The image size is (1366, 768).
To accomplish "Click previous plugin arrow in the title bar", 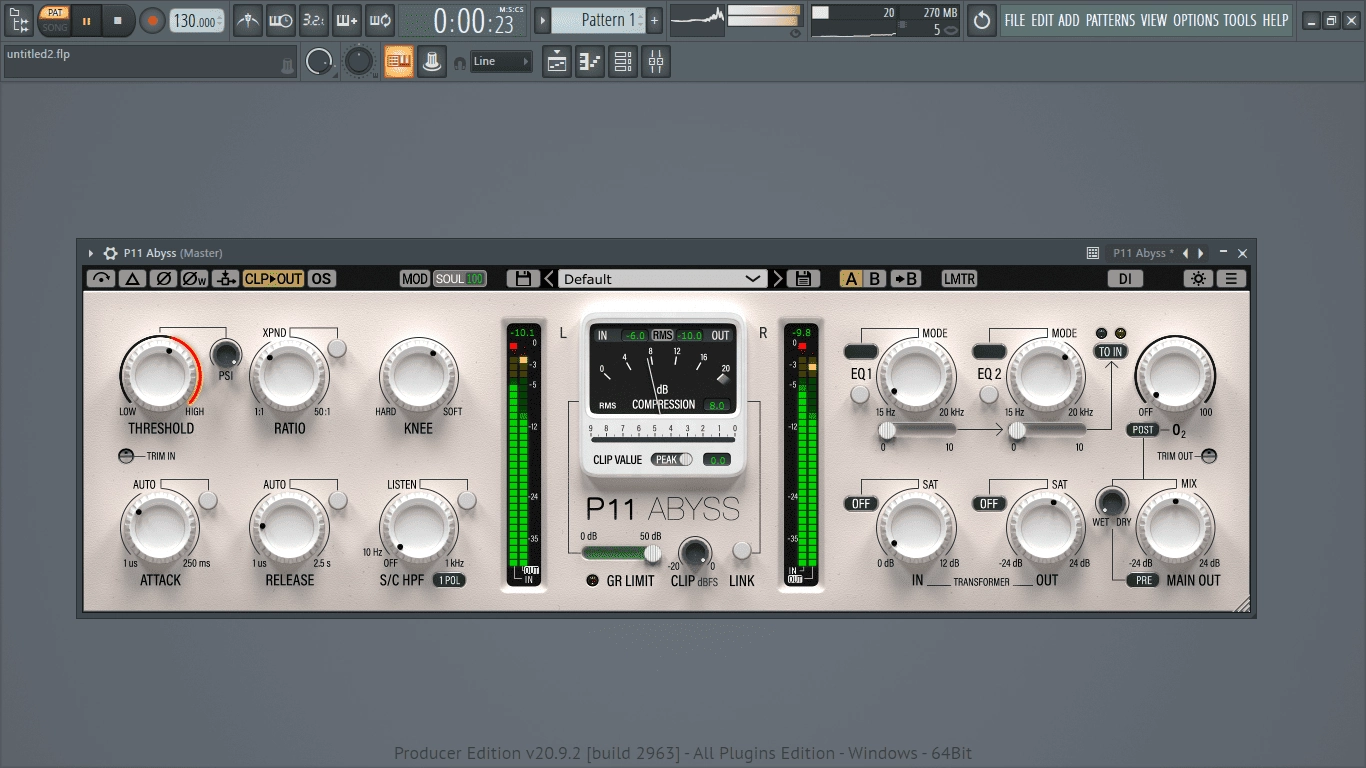I will coord(1185,253).
